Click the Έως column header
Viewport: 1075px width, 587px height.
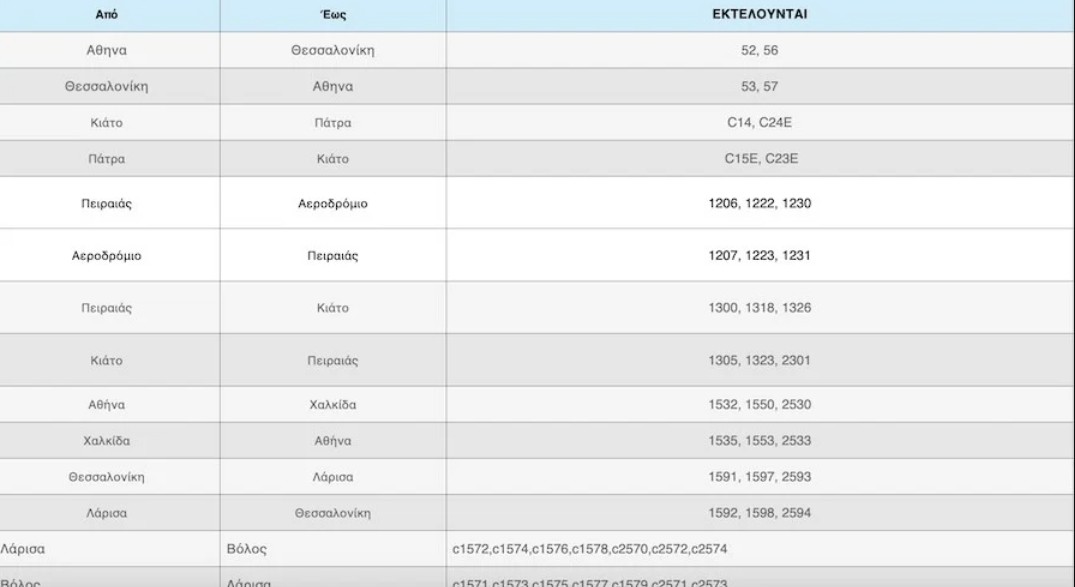point(333,14)
